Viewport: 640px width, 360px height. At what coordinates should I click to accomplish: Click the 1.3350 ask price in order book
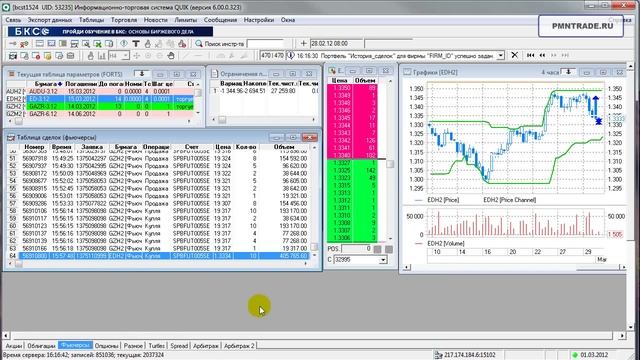tap(341, 88)
